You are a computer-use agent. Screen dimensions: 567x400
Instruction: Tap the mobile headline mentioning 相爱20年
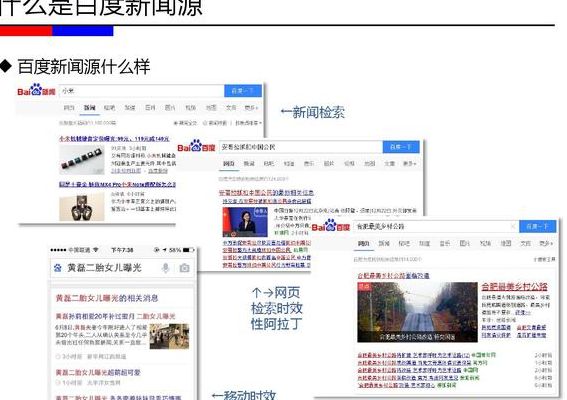115,316
